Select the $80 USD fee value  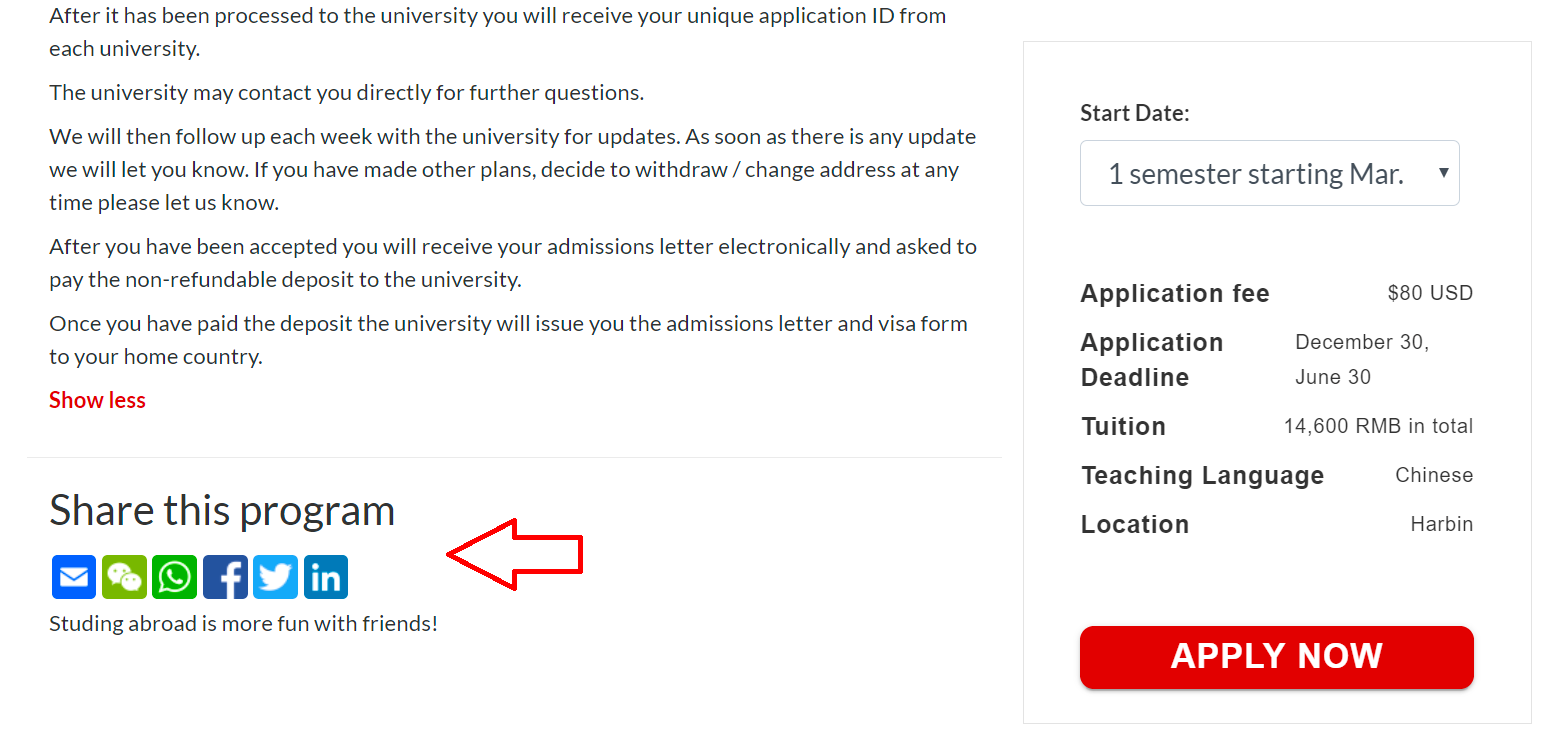point(1430,294)
